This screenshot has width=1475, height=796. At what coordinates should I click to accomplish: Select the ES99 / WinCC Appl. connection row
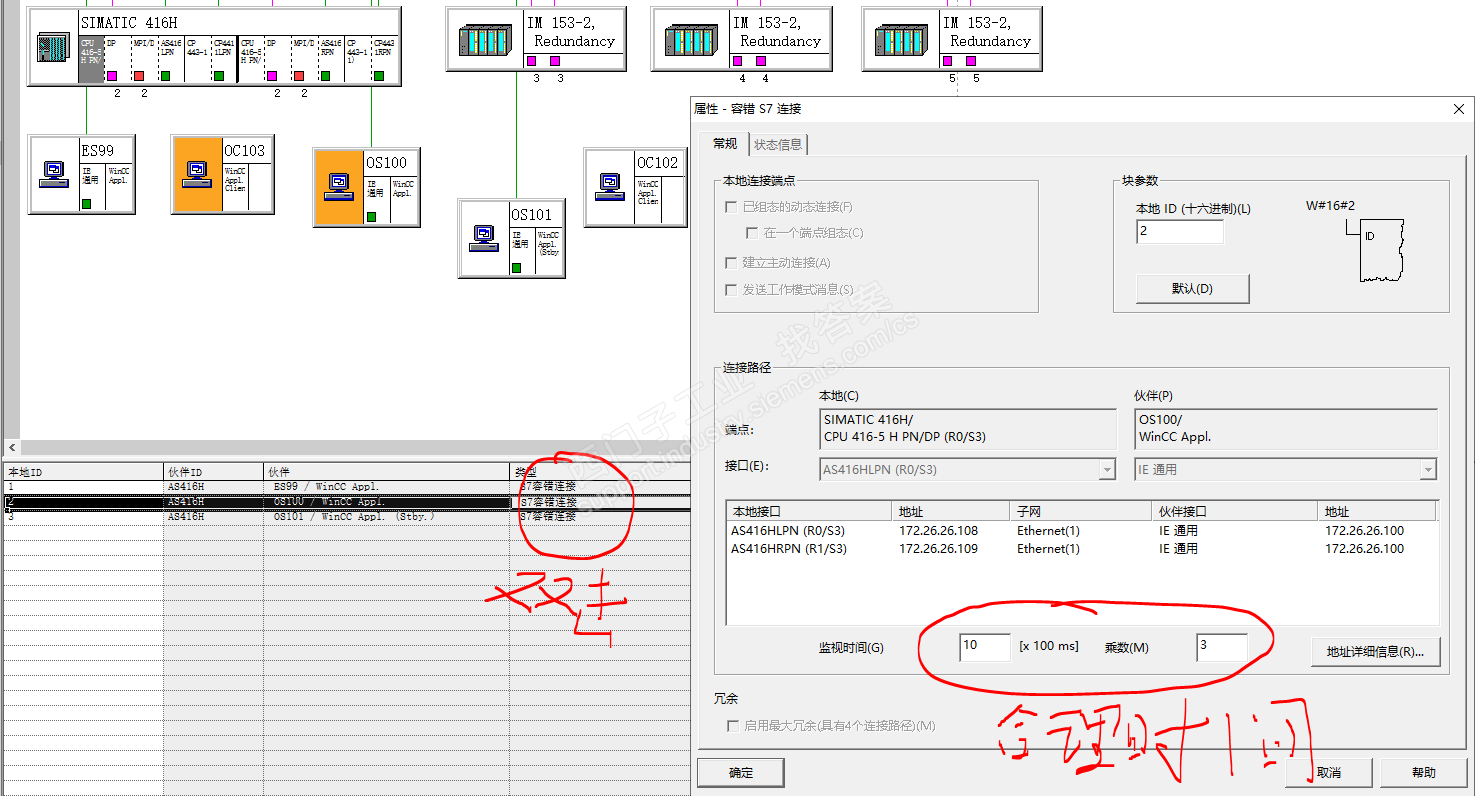pos(345,487)
